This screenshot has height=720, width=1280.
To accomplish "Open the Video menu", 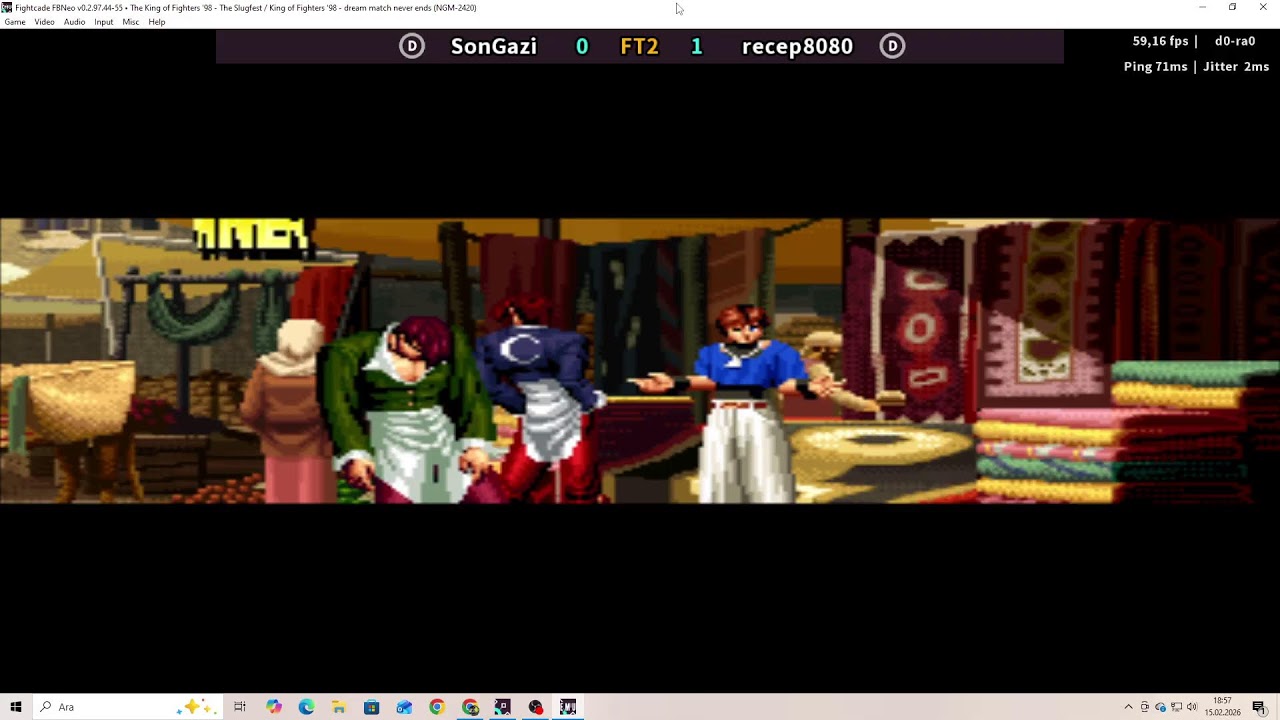I will click(x=44, y=22).
